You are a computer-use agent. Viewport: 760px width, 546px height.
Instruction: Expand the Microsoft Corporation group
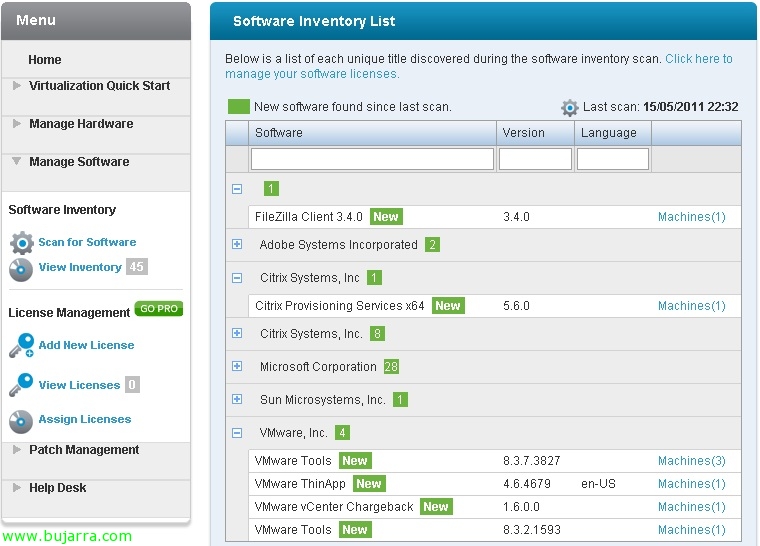click(237, 366)
